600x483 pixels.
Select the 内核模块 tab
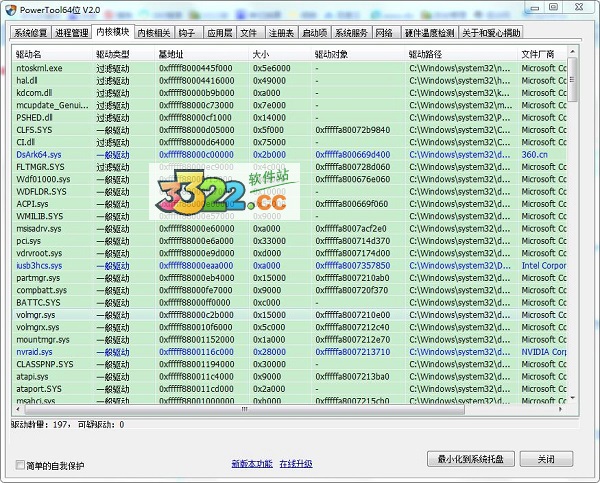113,32
